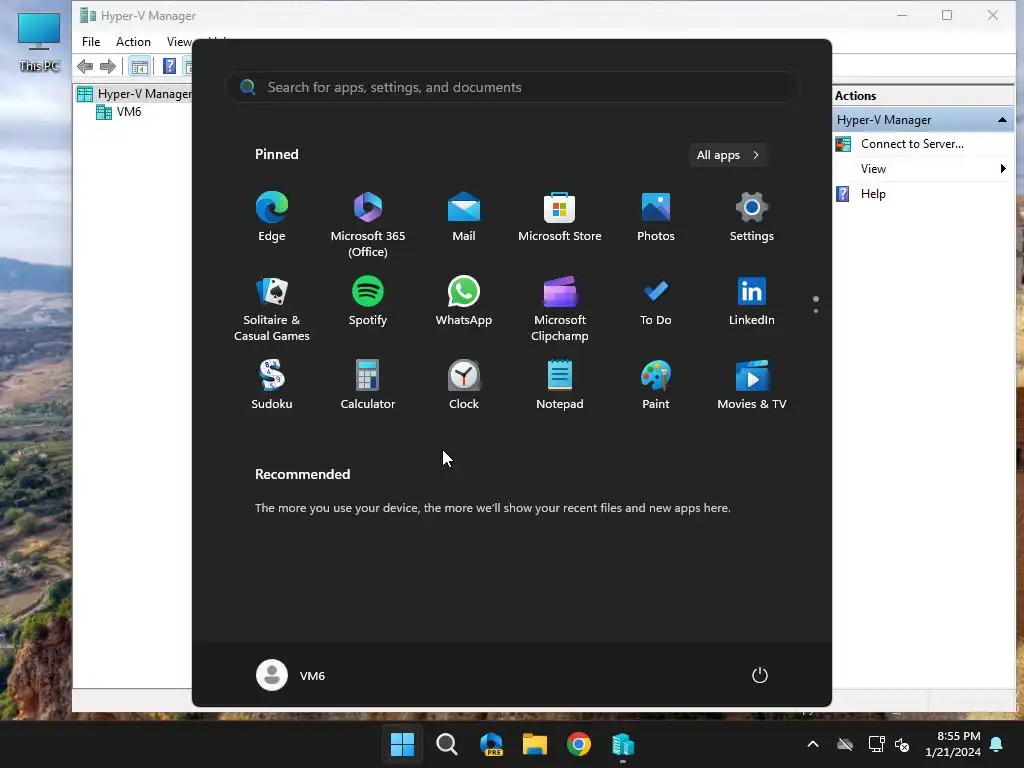Click Forward arrow in Hyper-V Manager toolbar

coord(108,66)
